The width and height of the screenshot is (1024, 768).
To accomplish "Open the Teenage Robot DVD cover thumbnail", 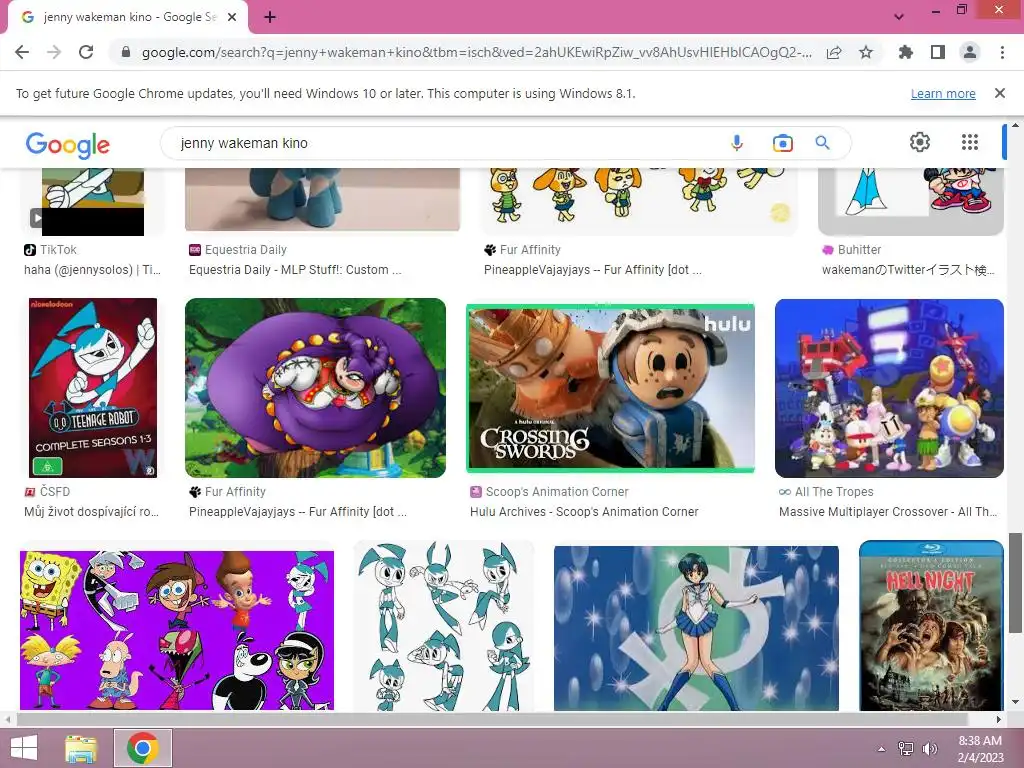I will click(x=93, y=388).
